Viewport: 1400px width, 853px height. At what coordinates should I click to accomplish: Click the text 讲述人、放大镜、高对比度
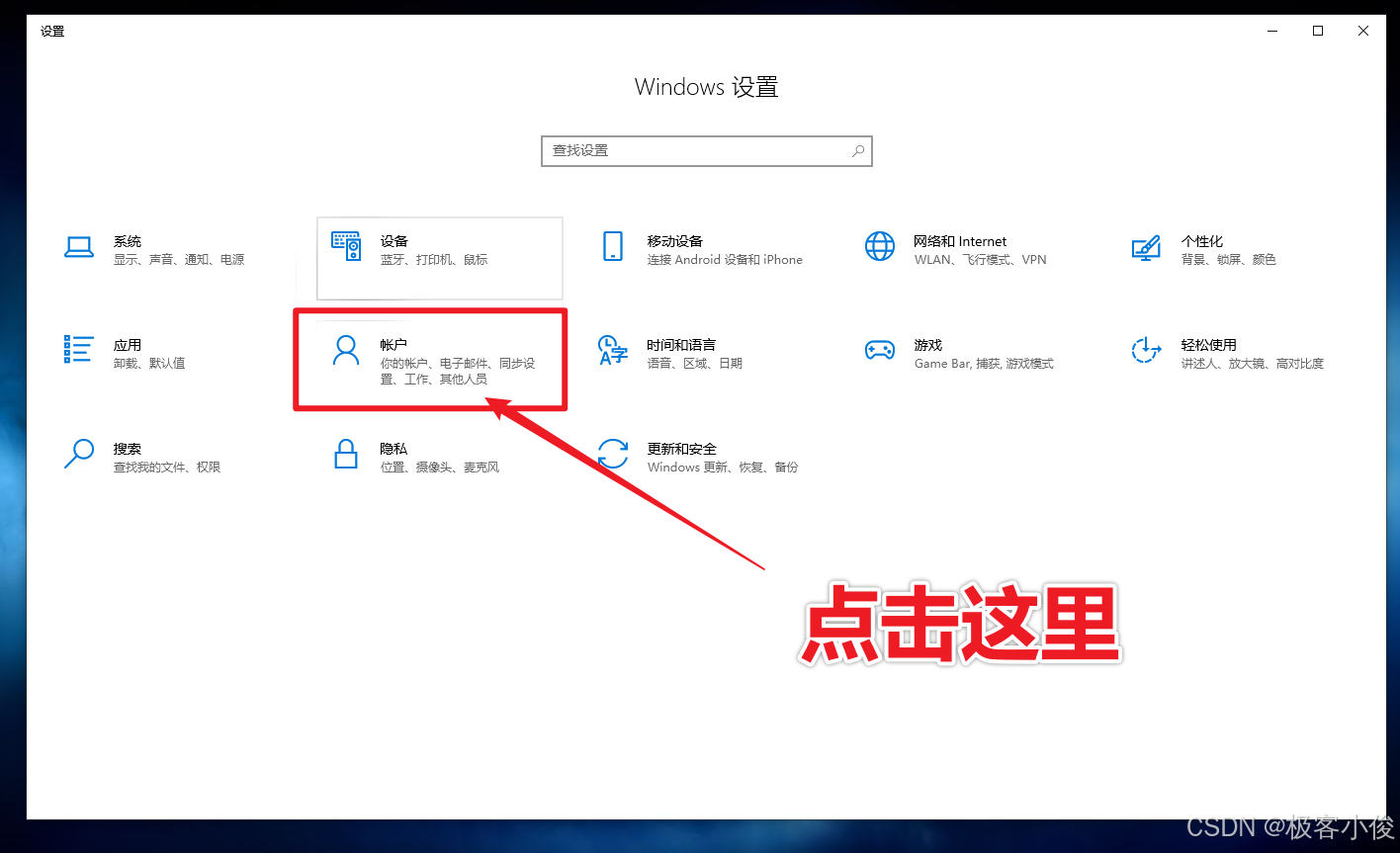(x=1253, y=364)
